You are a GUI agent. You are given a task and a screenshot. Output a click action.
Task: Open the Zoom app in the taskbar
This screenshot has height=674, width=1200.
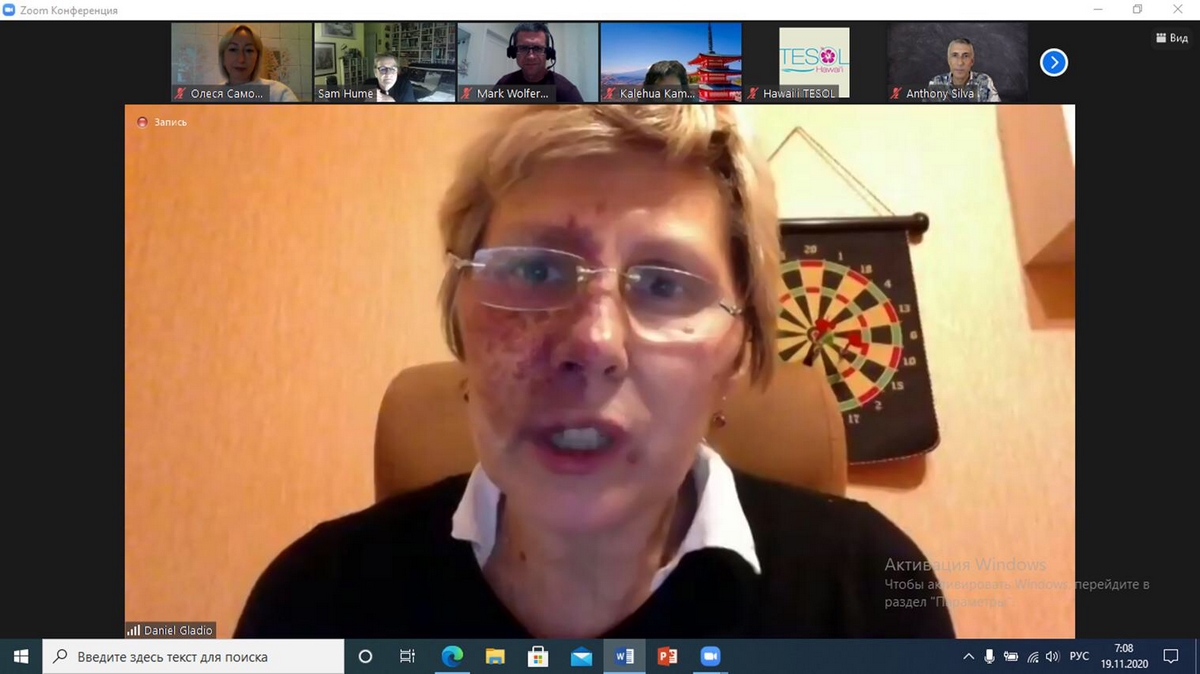[x=710, y=657]
